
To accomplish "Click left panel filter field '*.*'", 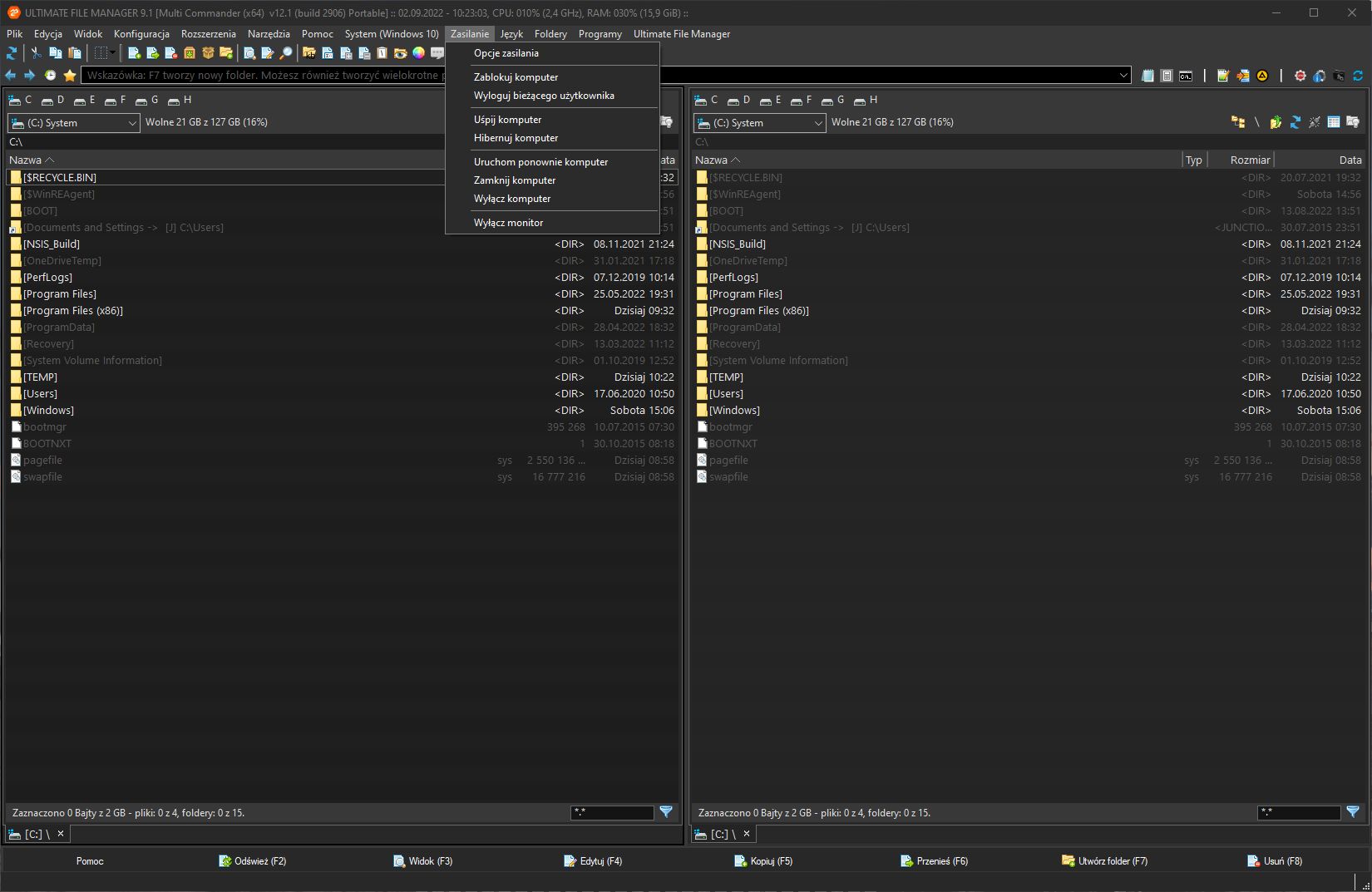I will 612,812.
